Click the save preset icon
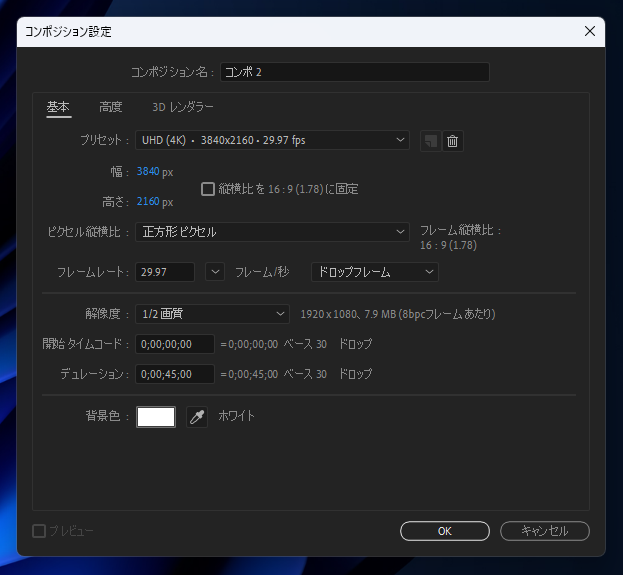Viewport: 623px width, 575px height. [x=431, y=141]
